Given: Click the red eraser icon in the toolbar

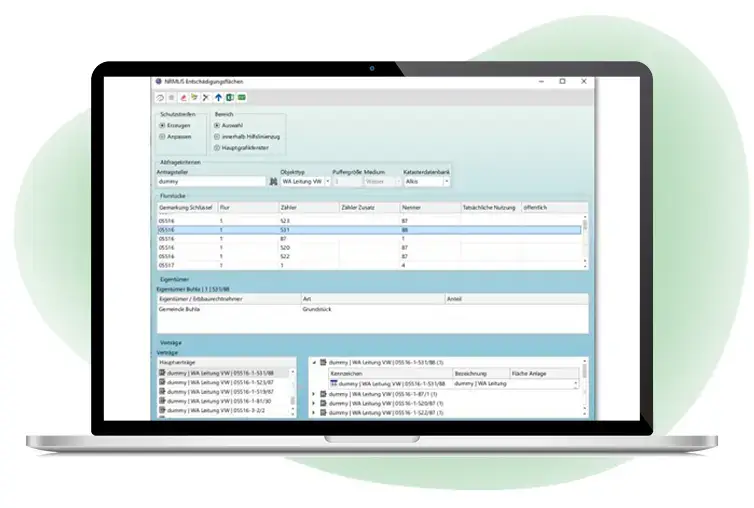Looking at the screenshot, I should point(182,98).
